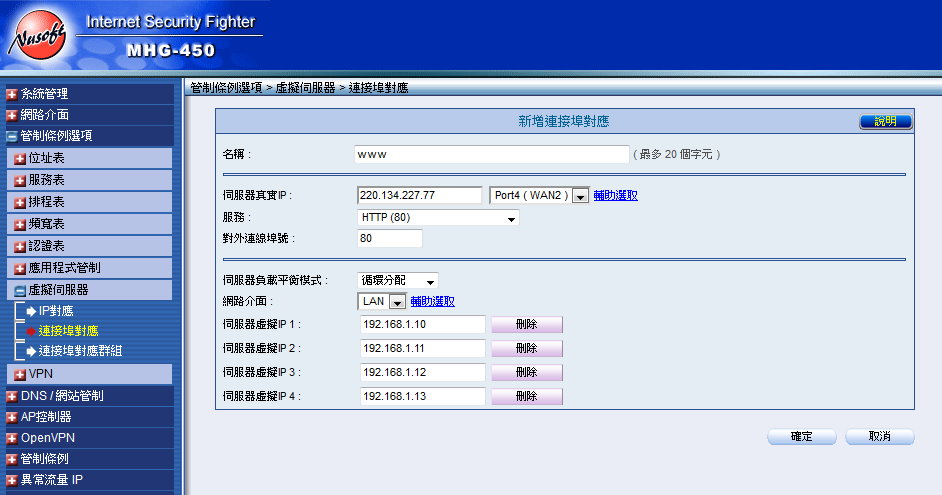Collapse the 管制條例選項 section

coord(12,136)
